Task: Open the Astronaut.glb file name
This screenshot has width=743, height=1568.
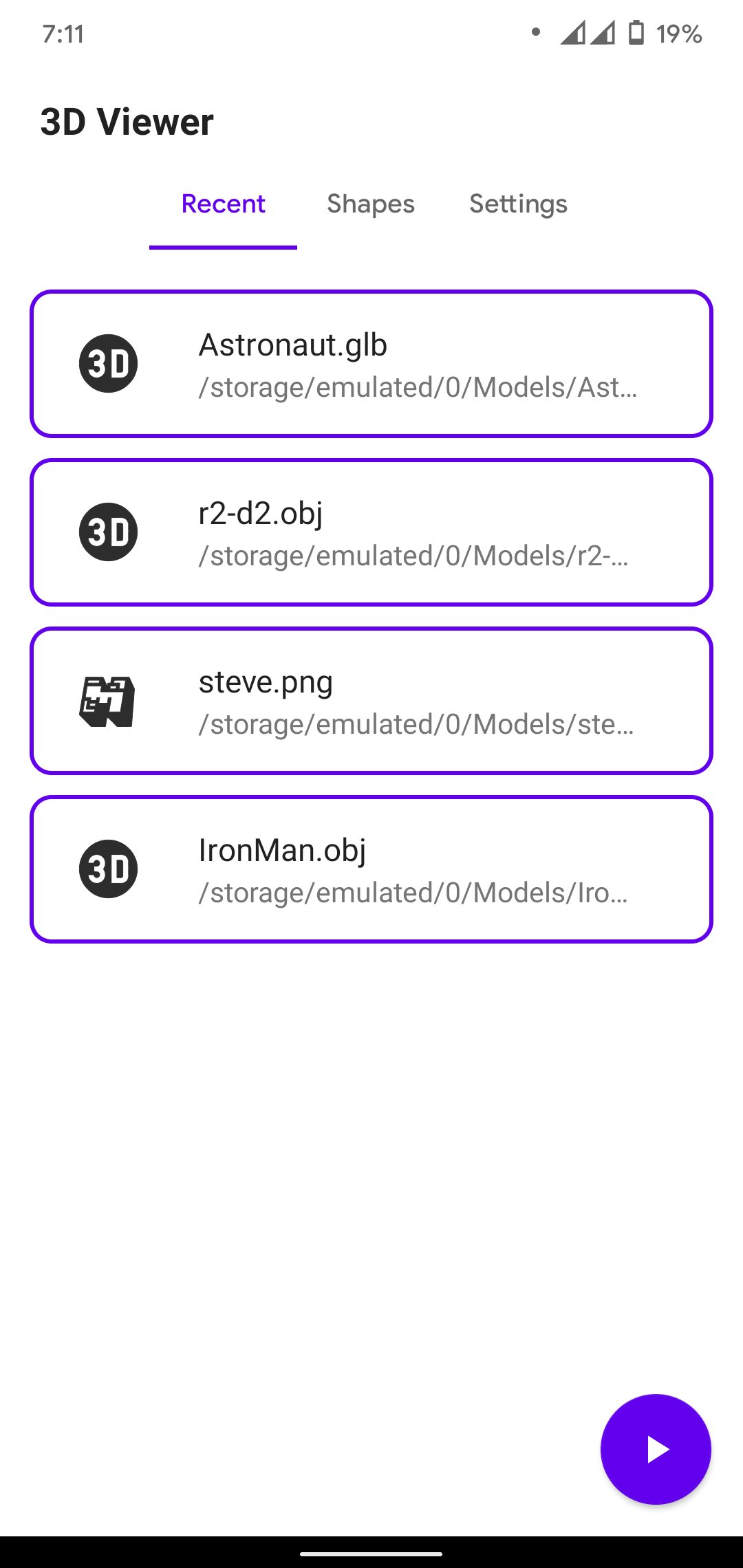Action: (x=293, y=345)
